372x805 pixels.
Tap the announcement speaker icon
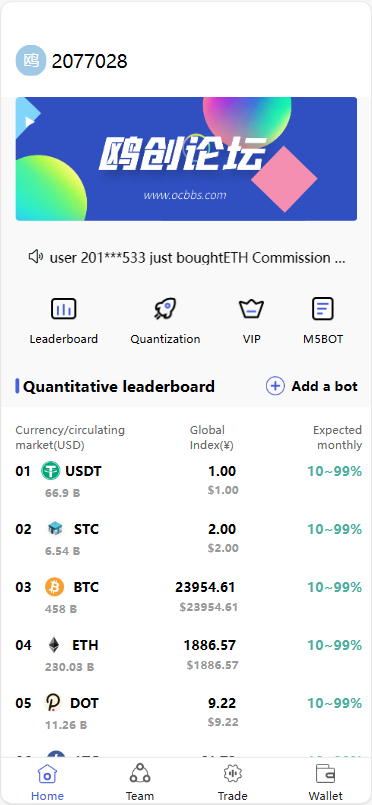(35, 256)
